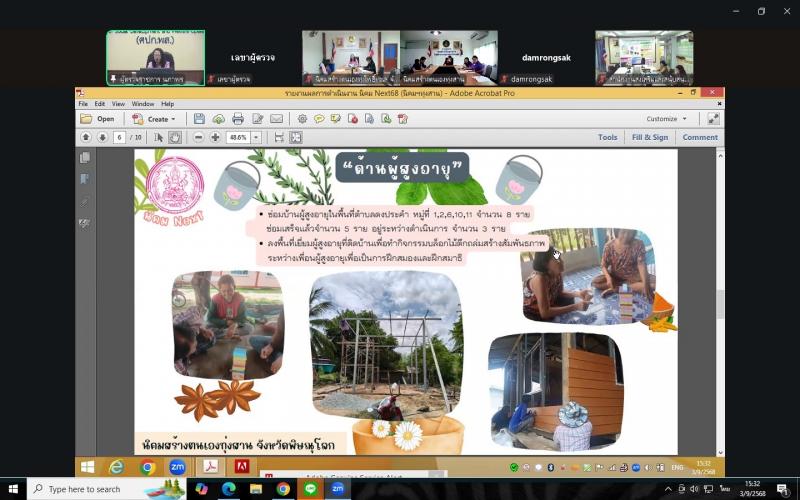Click Adobe Acrobat PDF icon in shared taskbar
This screenshot has width=800, height=500.
pos(210,467)
